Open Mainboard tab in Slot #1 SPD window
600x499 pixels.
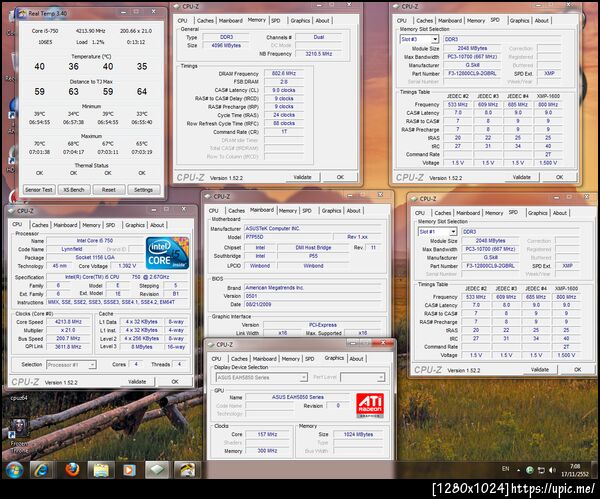tap(468, 213)
